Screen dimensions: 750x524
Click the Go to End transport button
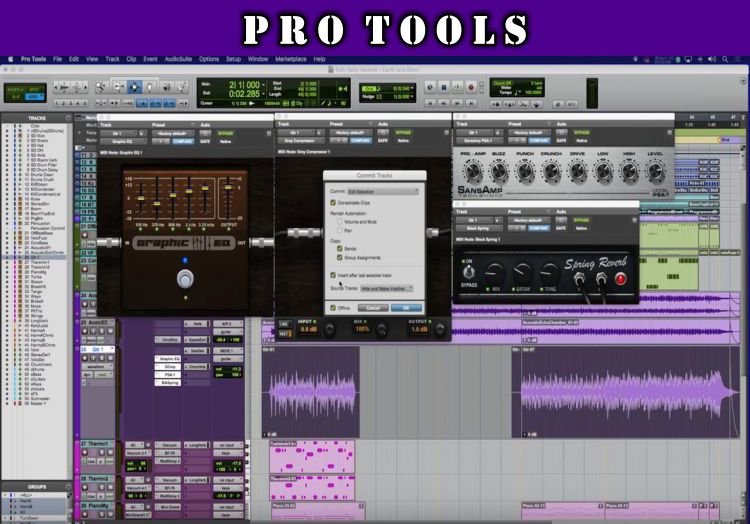(x=471, y=103)
